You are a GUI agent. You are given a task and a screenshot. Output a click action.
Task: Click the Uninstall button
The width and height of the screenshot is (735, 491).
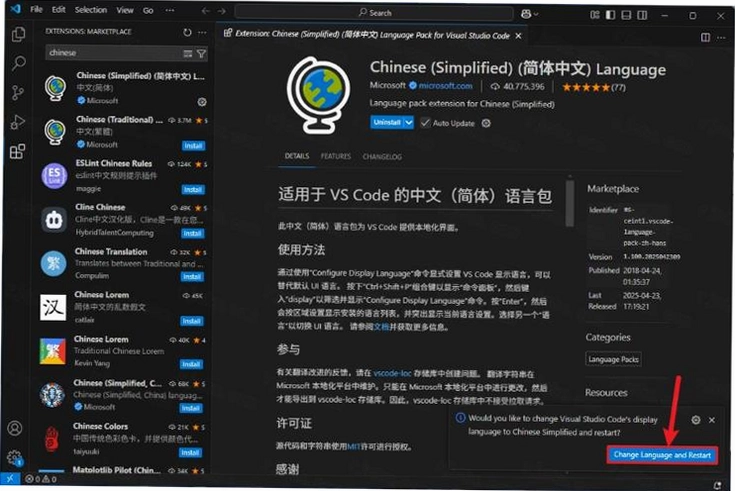coord(387,122)
